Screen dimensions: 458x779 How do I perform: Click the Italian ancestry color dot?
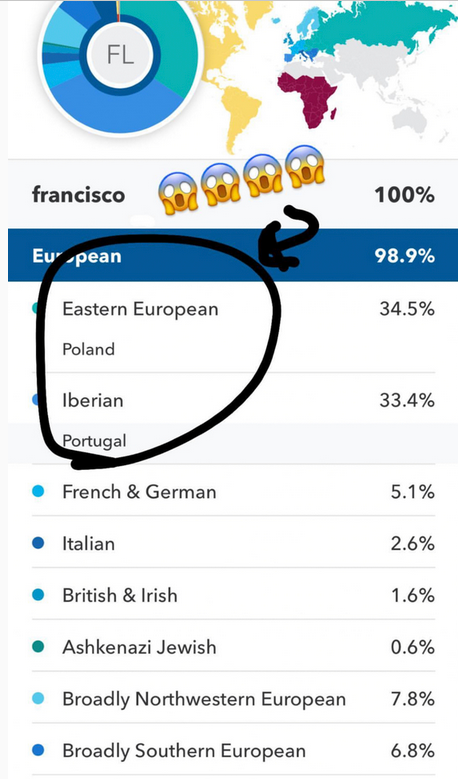tap(38, 543)
